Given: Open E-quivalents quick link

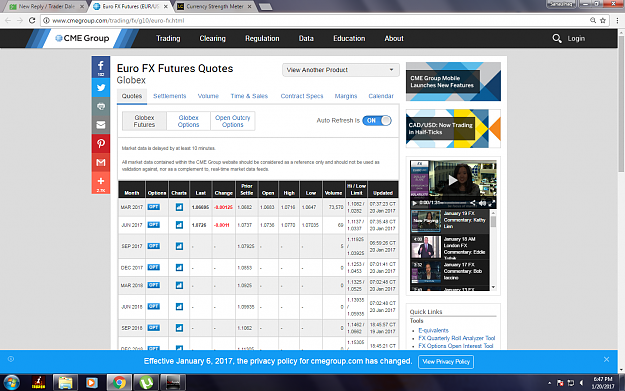Looking at the screenshot, I should [433, 330].
